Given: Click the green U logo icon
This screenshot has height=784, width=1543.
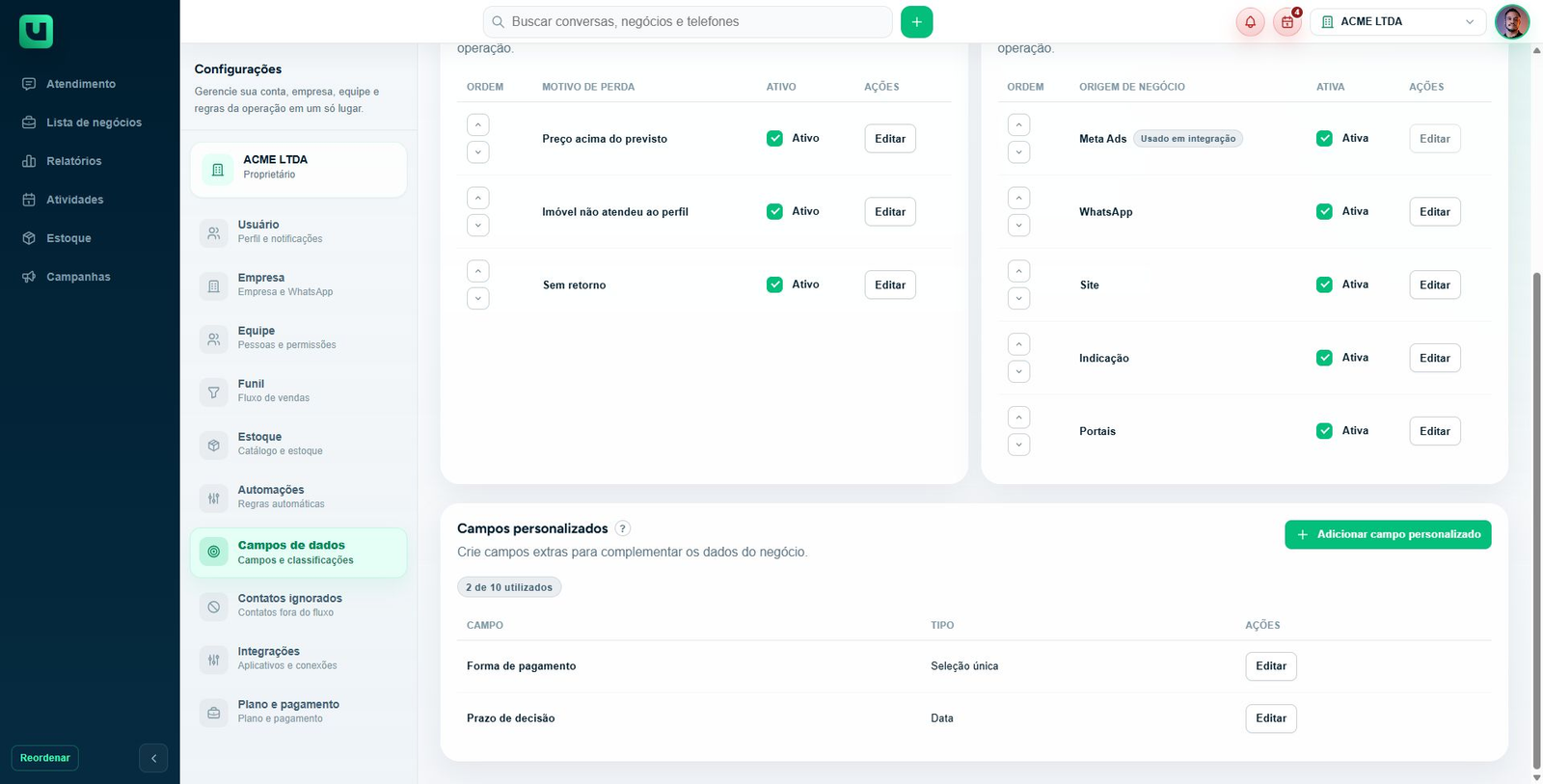Looking at the screenshot, I should (x=36, y=31).
